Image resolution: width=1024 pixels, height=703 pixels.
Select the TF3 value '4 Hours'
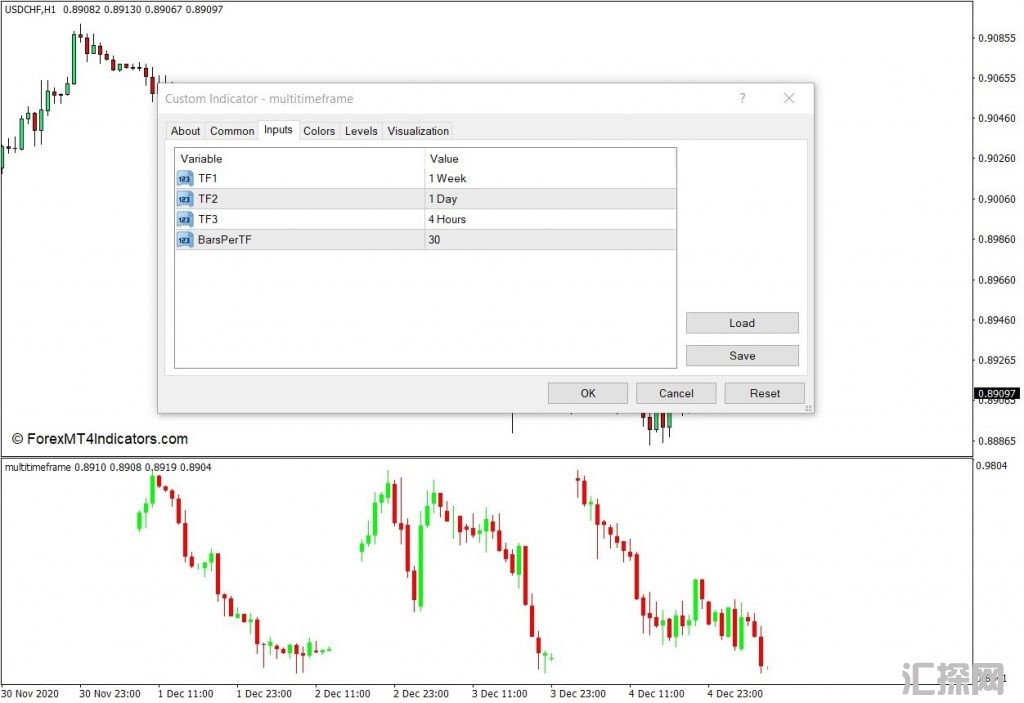[x=447, y=219]
